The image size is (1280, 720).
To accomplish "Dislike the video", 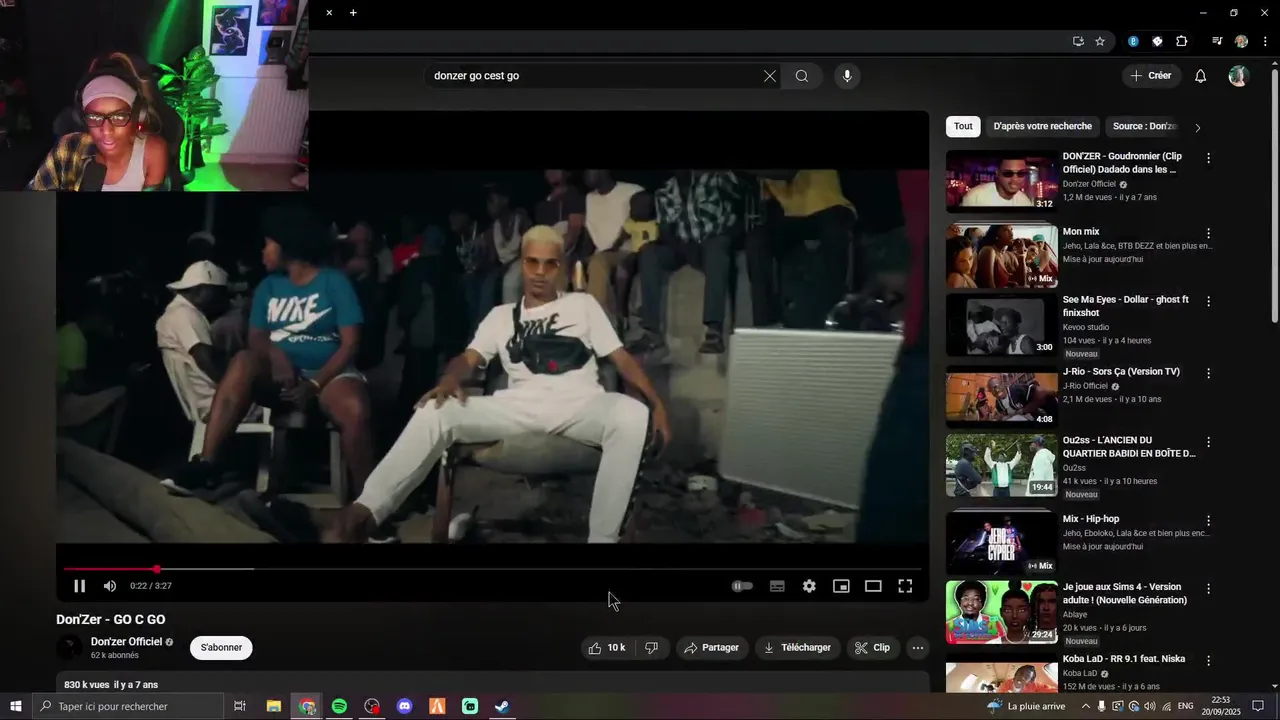I will 652,648.
